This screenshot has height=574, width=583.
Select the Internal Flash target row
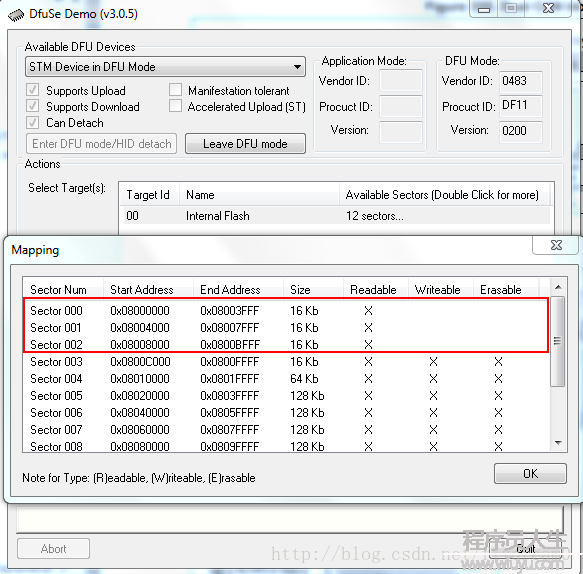pos(336,216)
